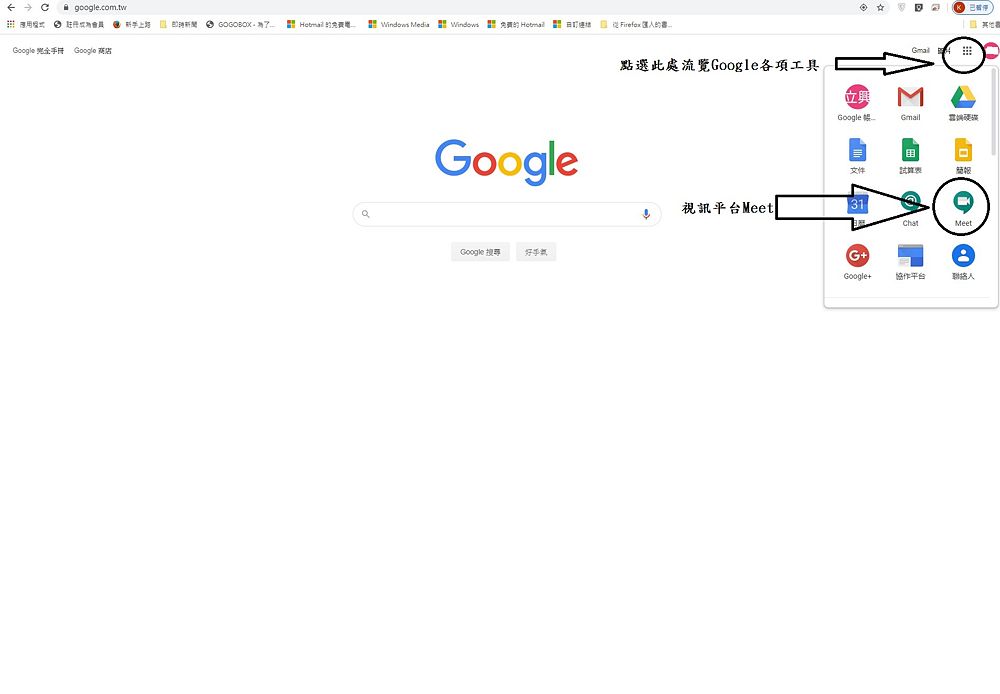Reload the page with refresh button
Image resolution: width=1000 pixels, height=694 pixels.
coord(45,8)
